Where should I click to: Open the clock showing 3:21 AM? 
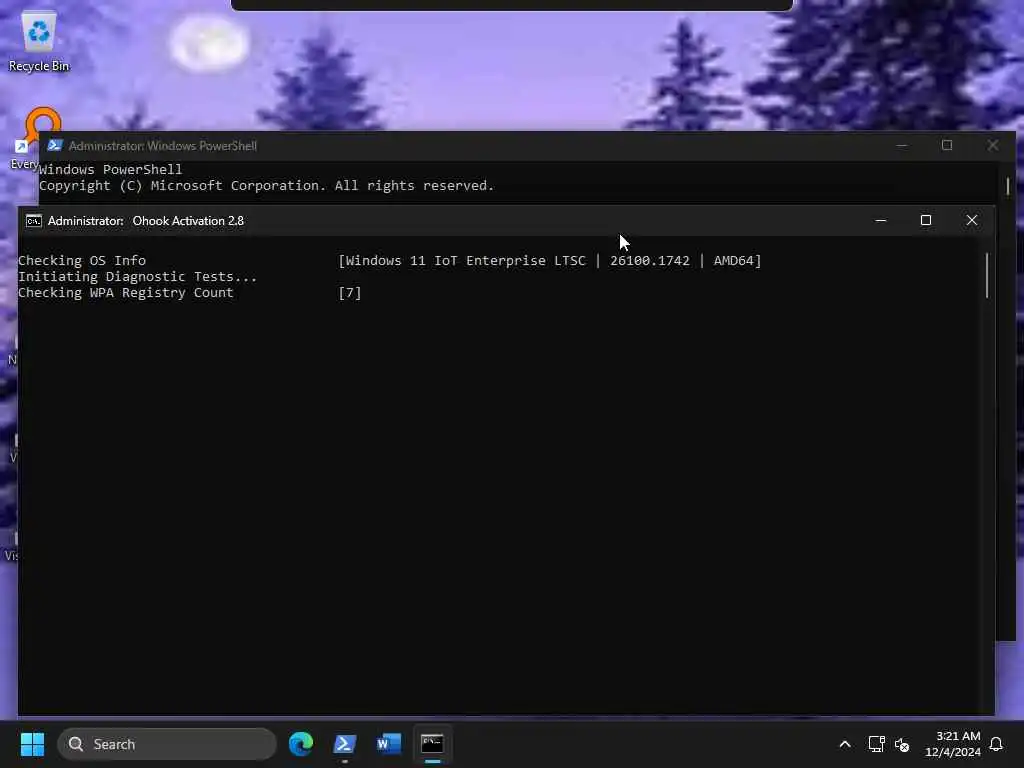tap(953, 744)
